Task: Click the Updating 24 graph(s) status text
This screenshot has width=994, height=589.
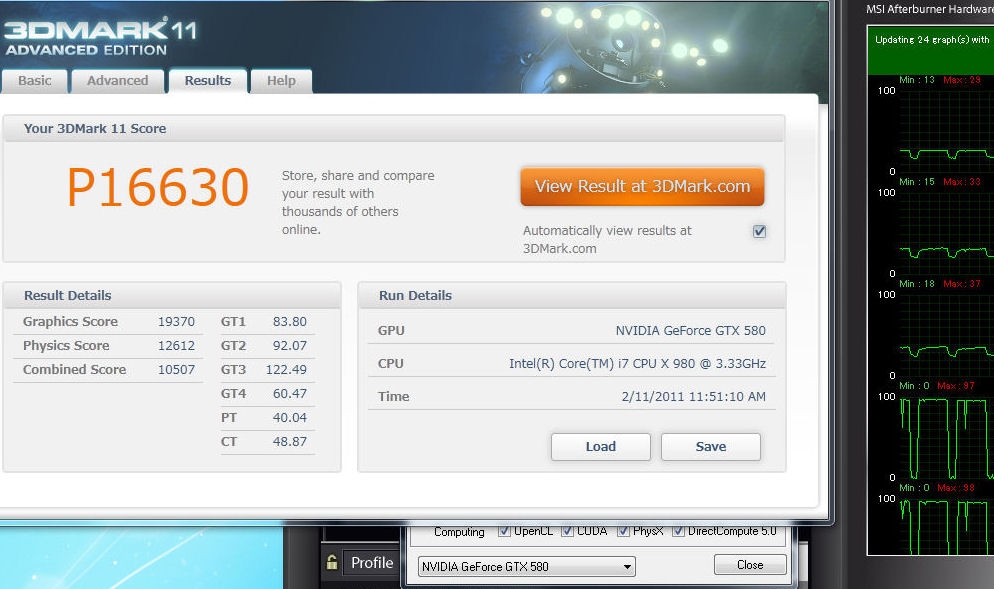Action: (x=932, y=39)
